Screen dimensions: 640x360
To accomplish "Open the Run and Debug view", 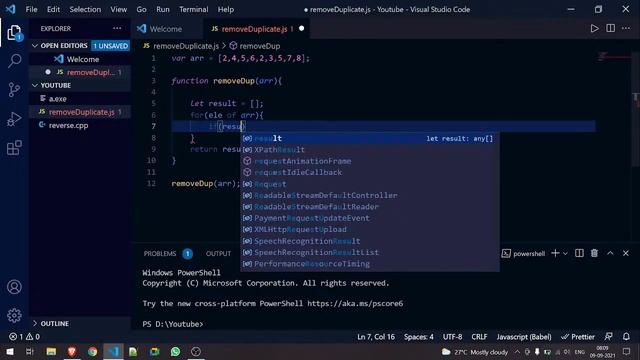I will 14,119.
